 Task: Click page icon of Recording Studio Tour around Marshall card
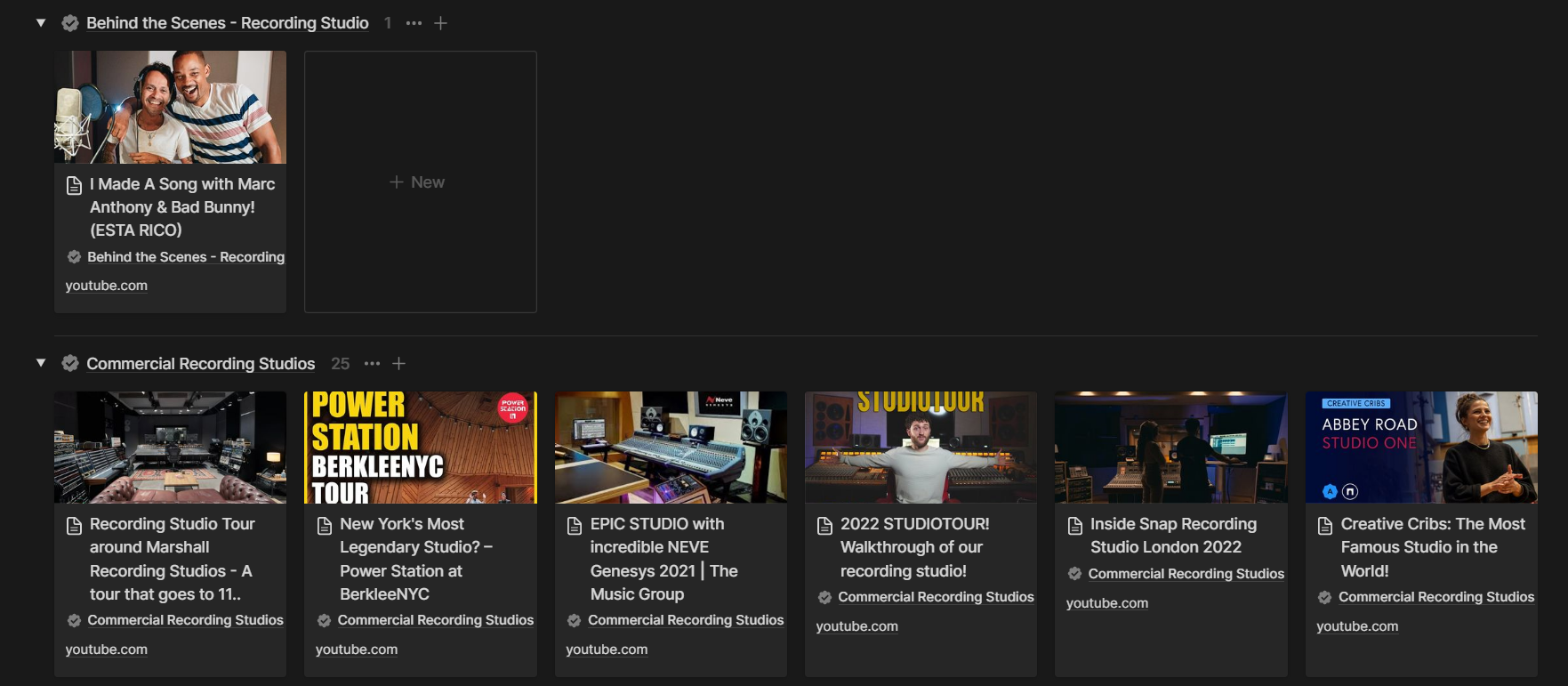coord(75,527)
